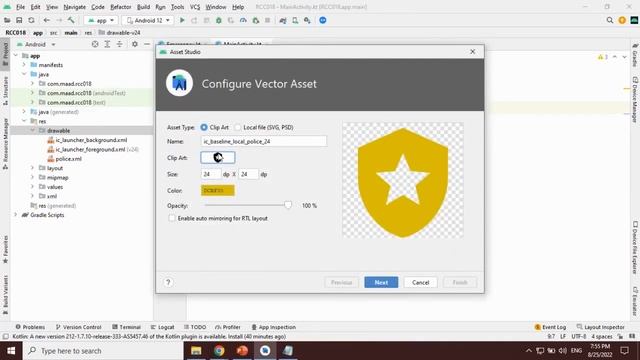Run the app with the green play icon
This screenshot has width=640, height=360.
coord(182,20)
